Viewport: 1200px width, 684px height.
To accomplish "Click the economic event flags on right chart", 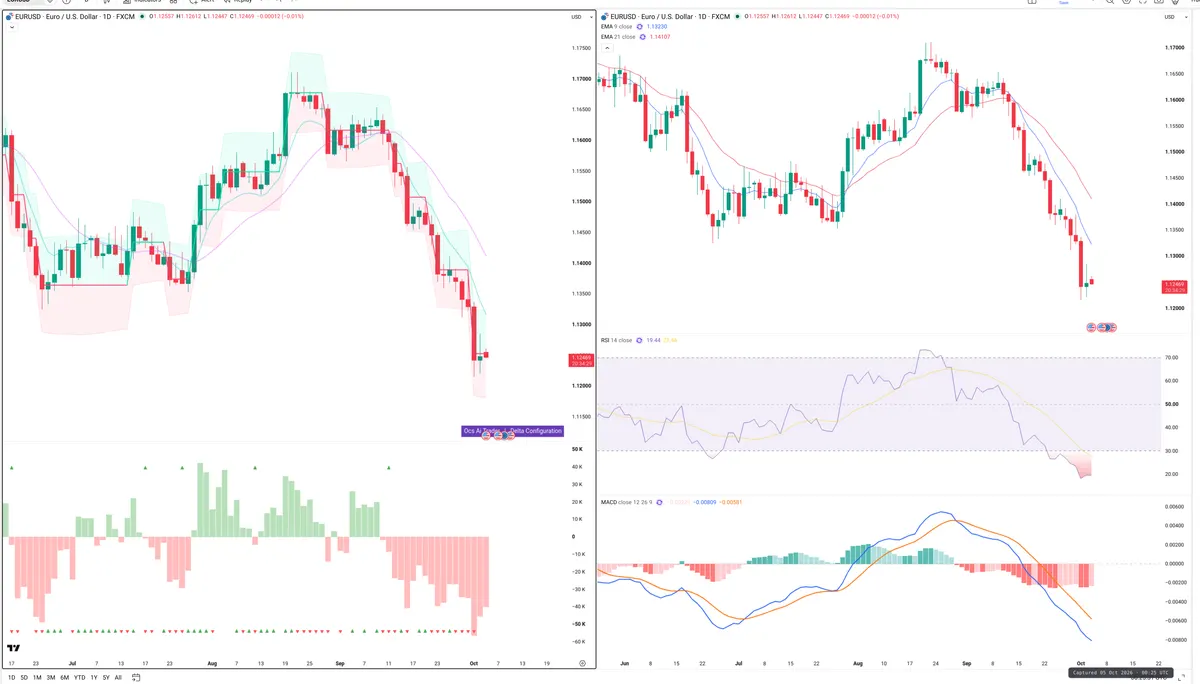I will [1103, 328].
